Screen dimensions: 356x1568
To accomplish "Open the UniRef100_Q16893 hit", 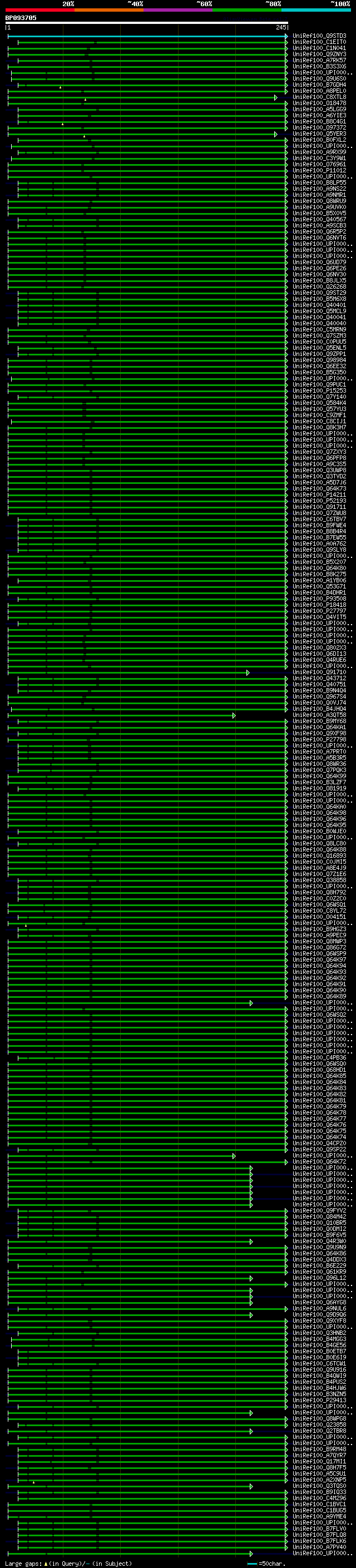I will [x=319, y=856].
